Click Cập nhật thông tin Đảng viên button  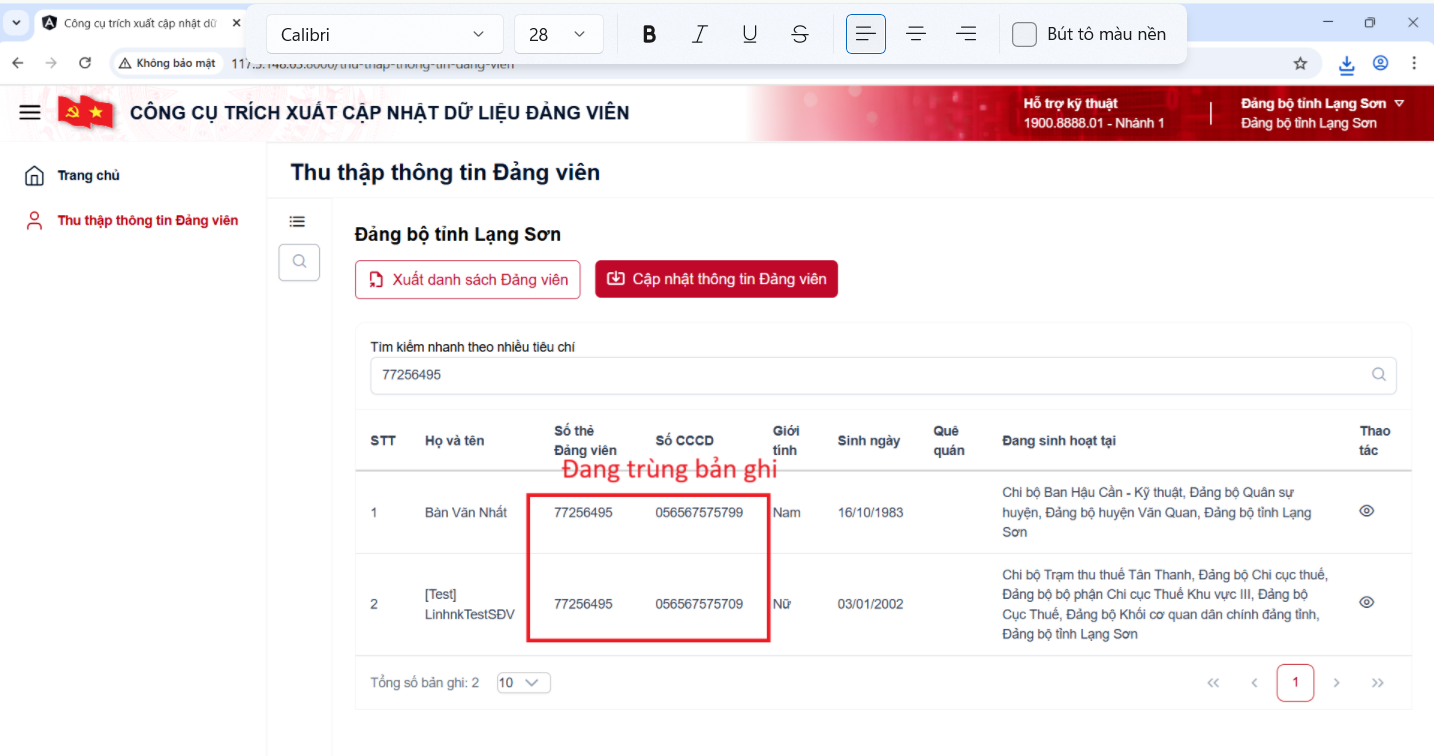716,279
